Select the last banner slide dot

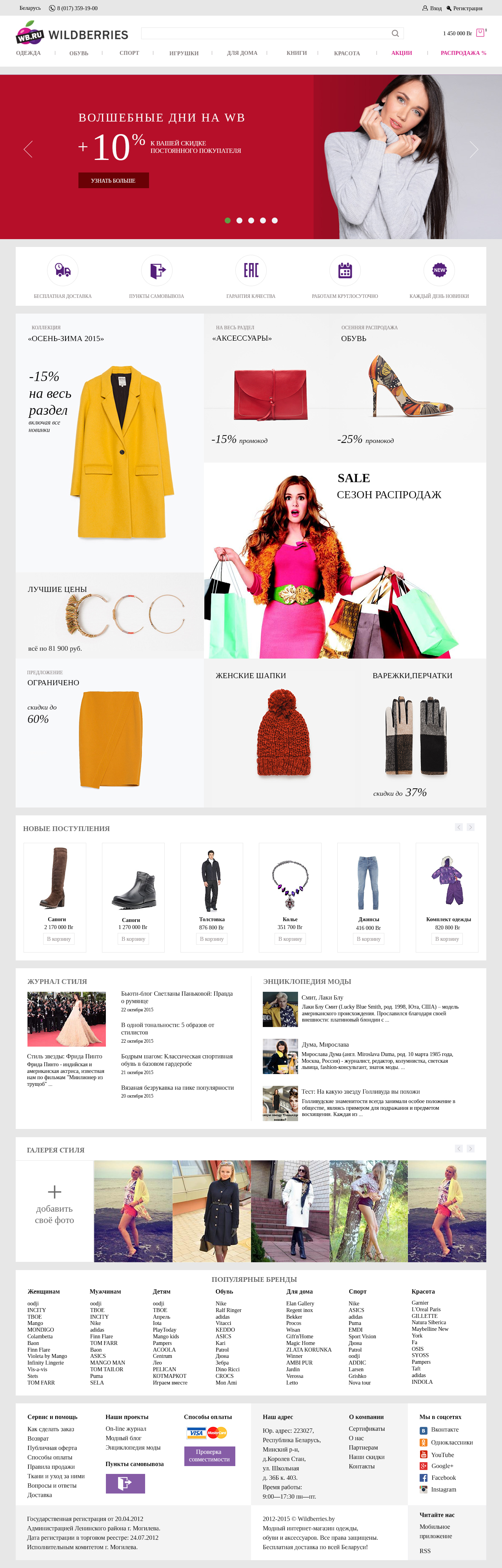(x=275, y=220)
